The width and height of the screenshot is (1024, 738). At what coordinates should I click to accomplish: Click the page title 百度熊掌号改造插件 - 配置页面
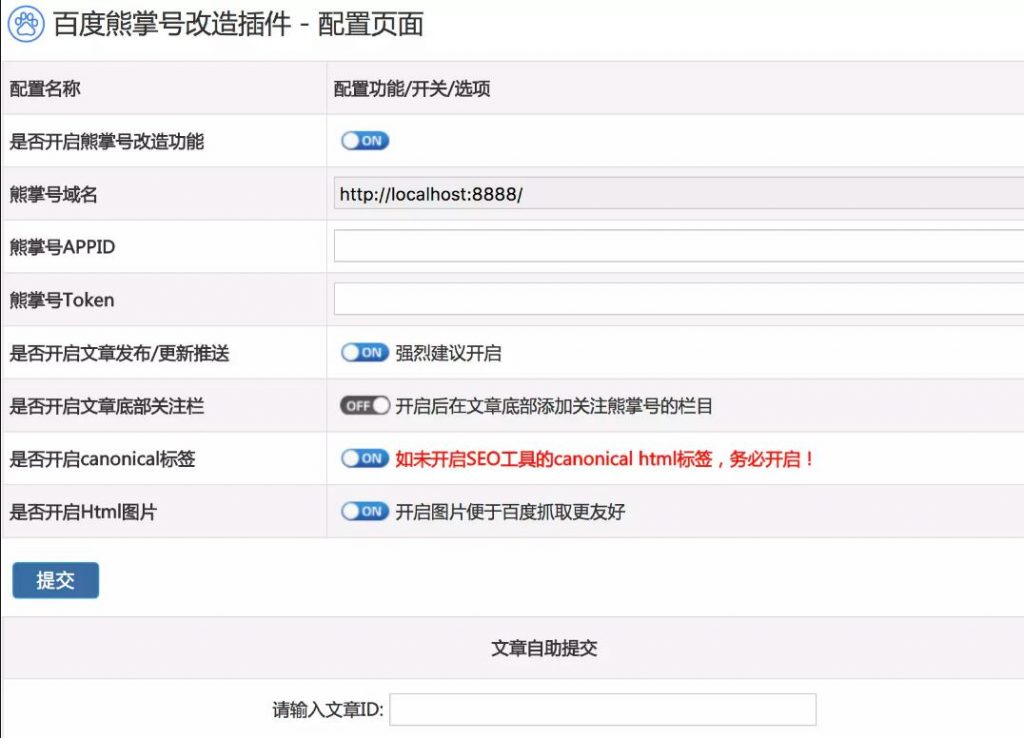click(238, 24)
